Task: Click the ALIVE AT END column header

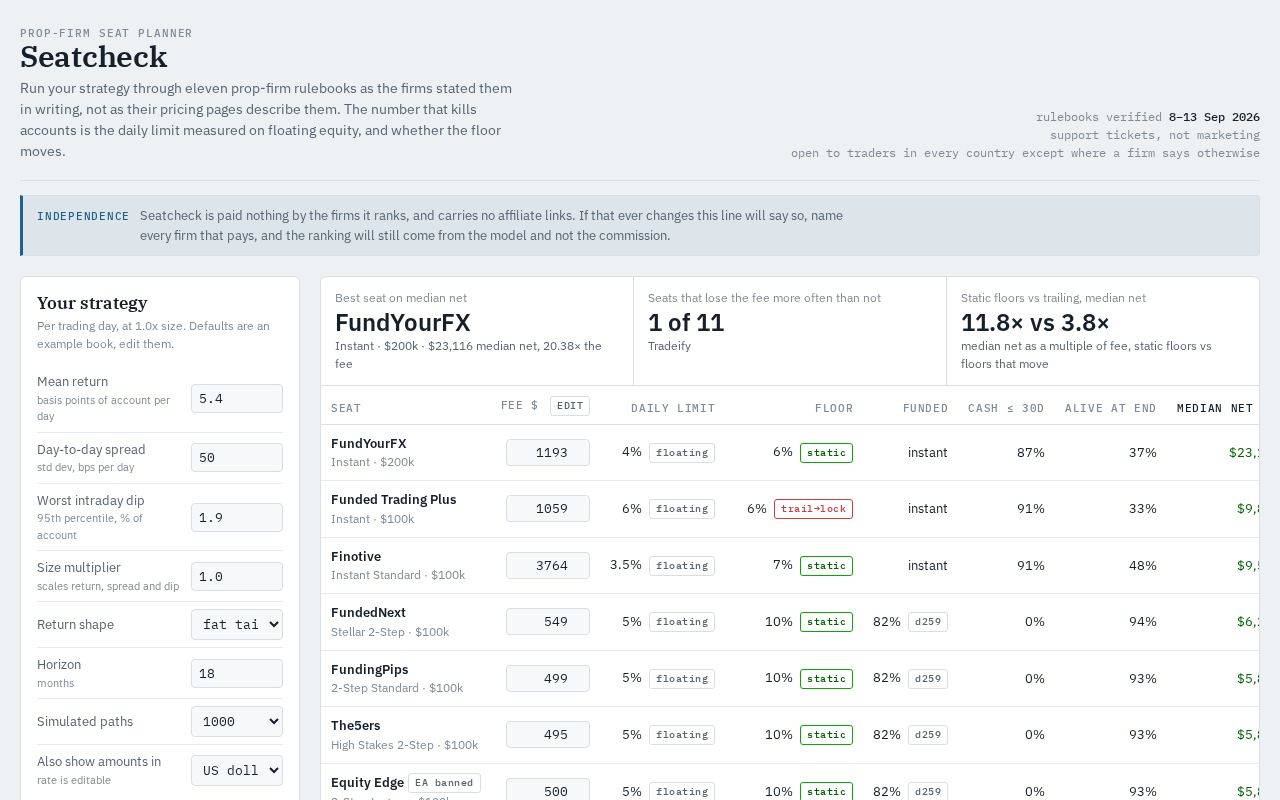Action: [x=1111, y=408]
